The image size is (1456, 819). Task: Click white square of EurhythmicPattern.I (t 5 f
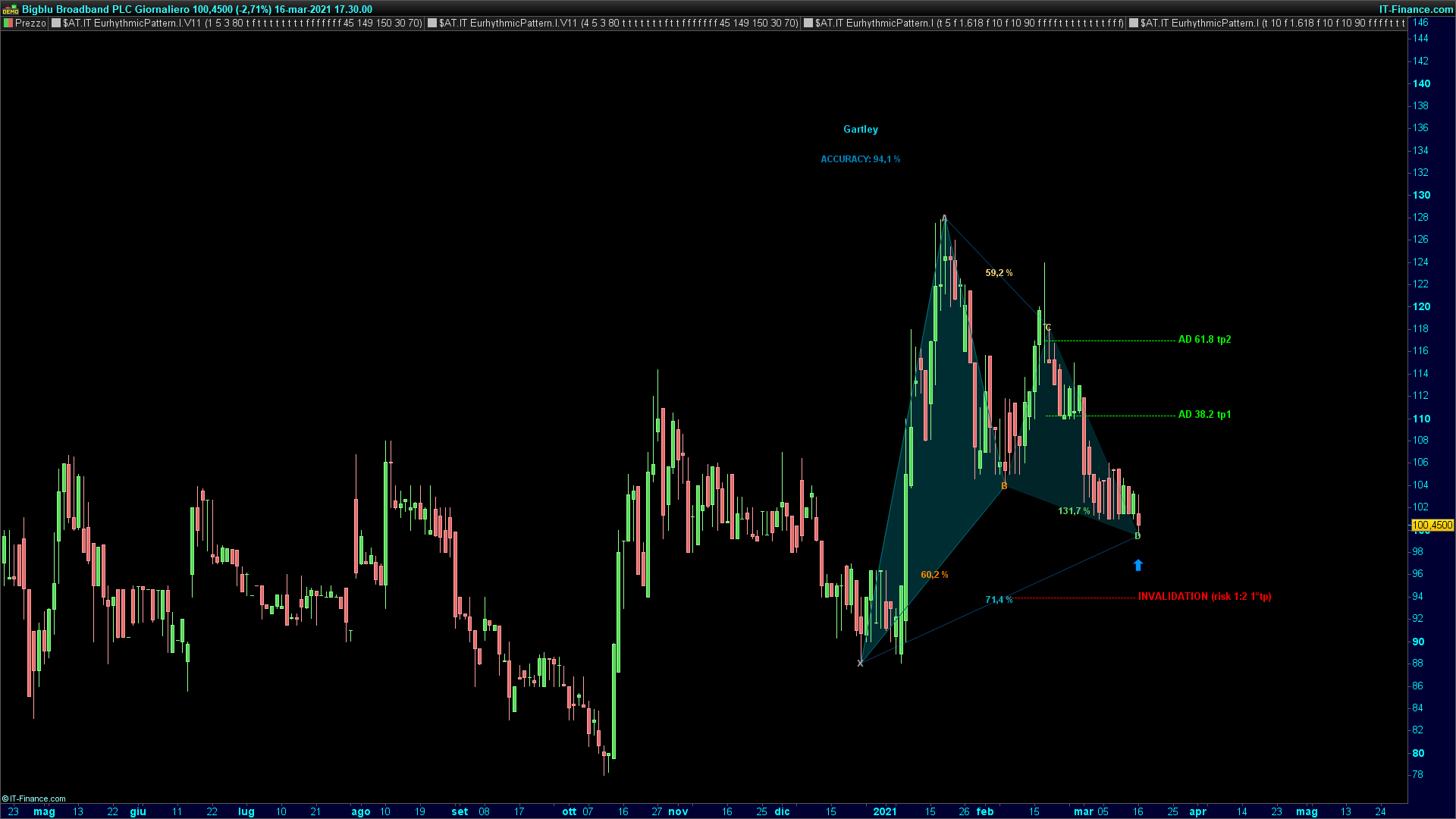tap(808, 24)
